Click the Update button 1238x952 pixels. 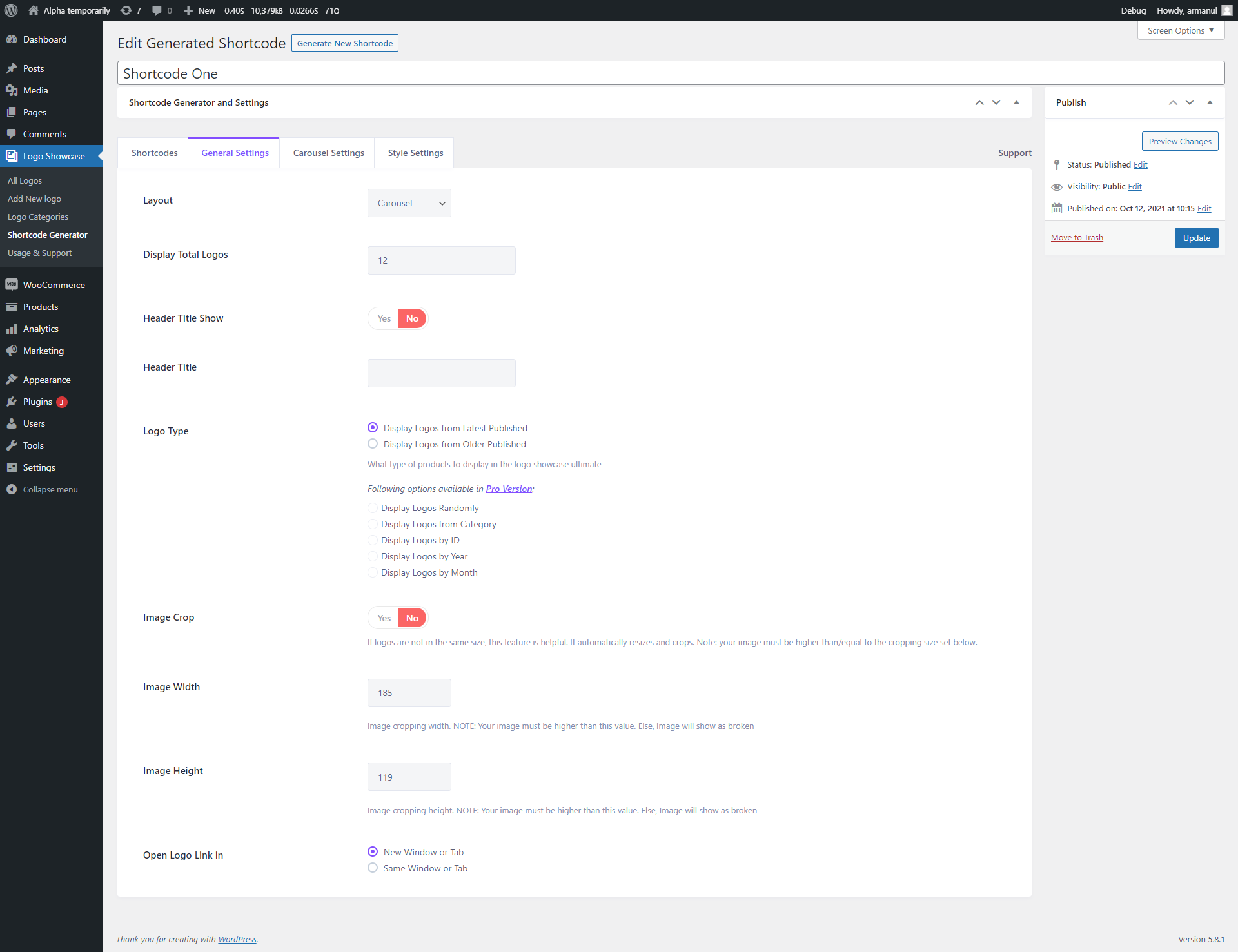pyautogui.click(x=1196, y=238)
